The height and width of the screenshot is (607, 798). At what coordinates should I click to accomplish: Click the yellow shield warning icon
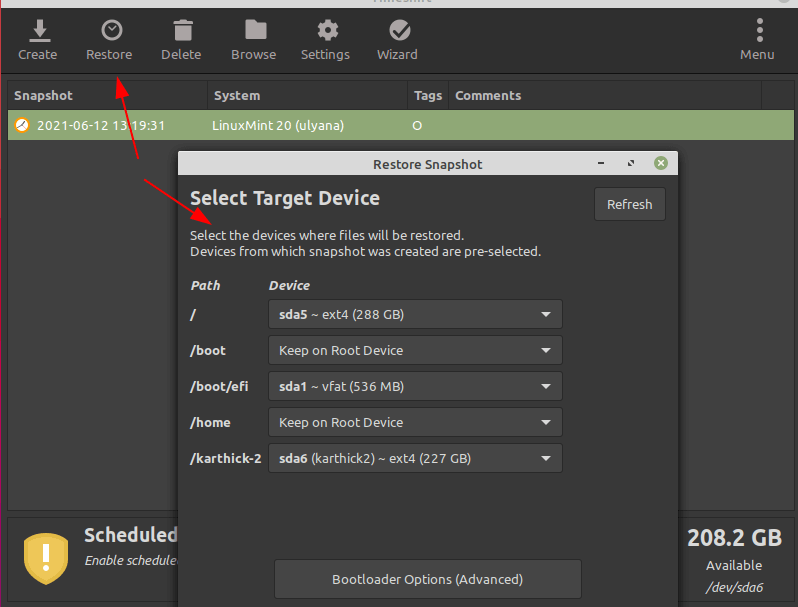click(x=46, y=559)
